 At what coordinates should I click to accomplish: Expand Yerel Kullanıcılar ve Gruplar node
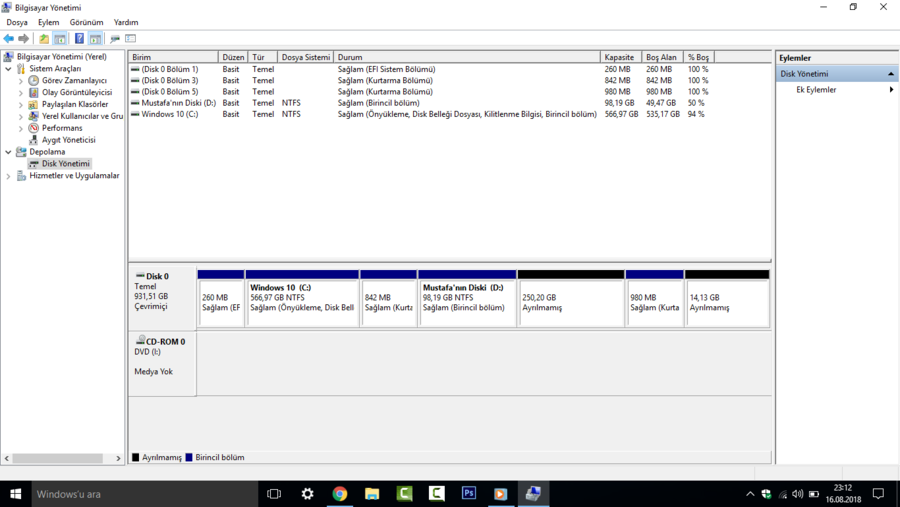21,117
